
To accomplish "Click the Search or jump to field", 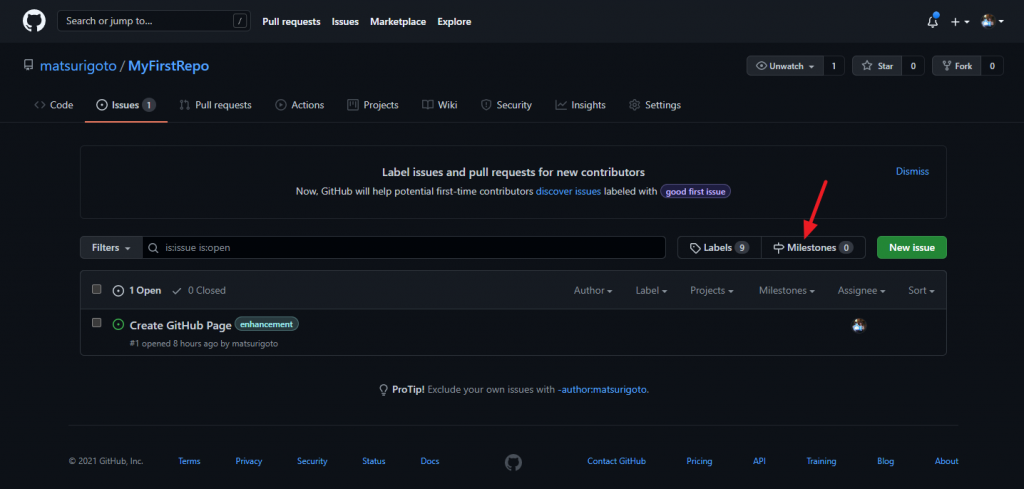I will click(153, 21).
